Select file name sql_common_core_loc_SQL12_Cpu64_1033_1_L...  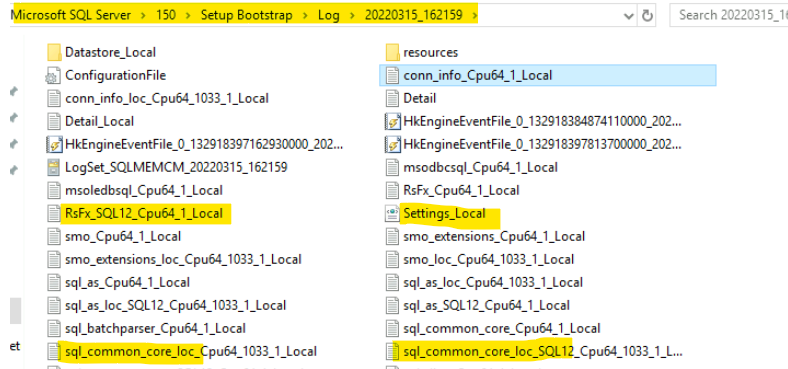click(543, 351)
